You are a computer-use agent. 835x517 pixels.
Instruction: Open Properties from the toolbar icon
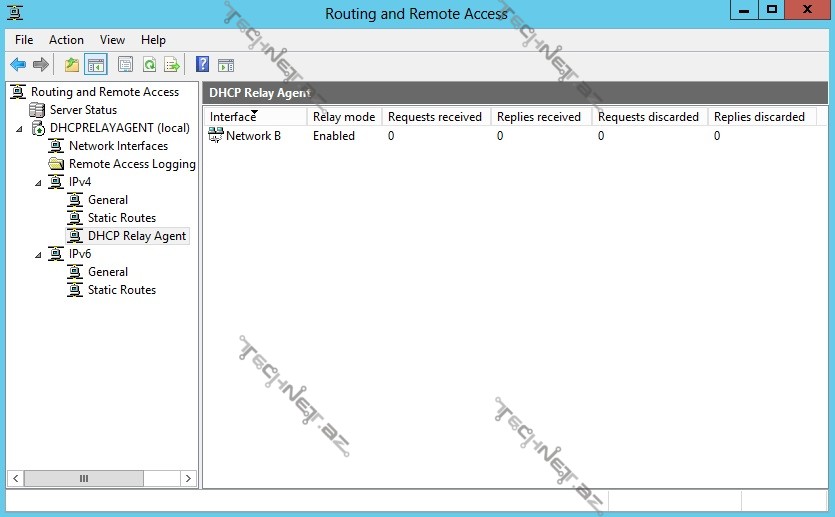125,65
